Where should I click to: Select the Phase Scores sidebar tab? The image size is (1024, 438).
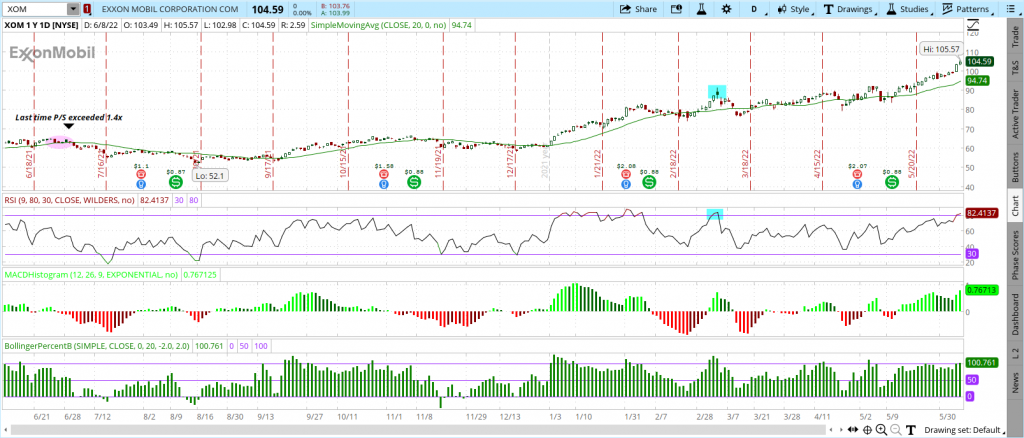[1014, 257]
